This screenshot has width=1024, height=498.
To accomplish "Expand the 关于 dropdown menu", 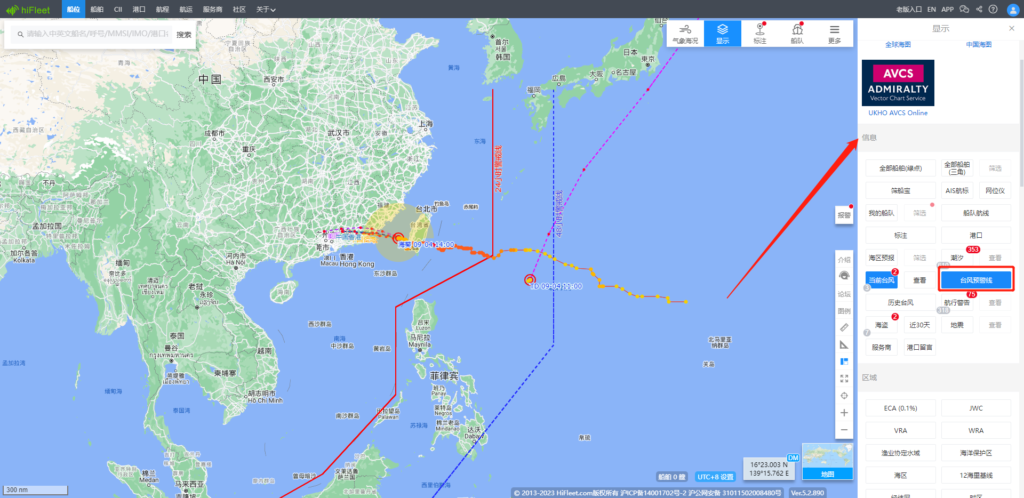I will (266, 9).
